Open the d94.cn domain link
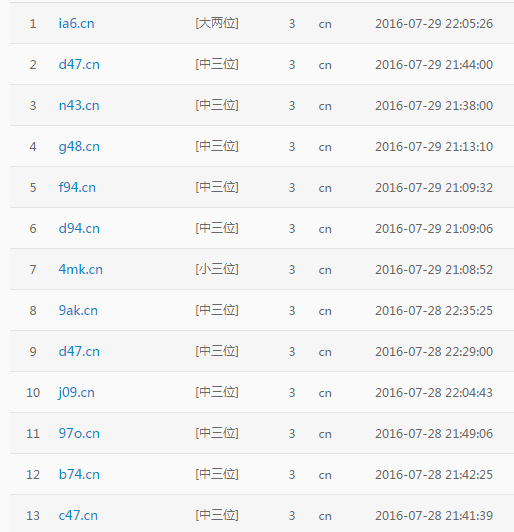 [x=79, y=228]
